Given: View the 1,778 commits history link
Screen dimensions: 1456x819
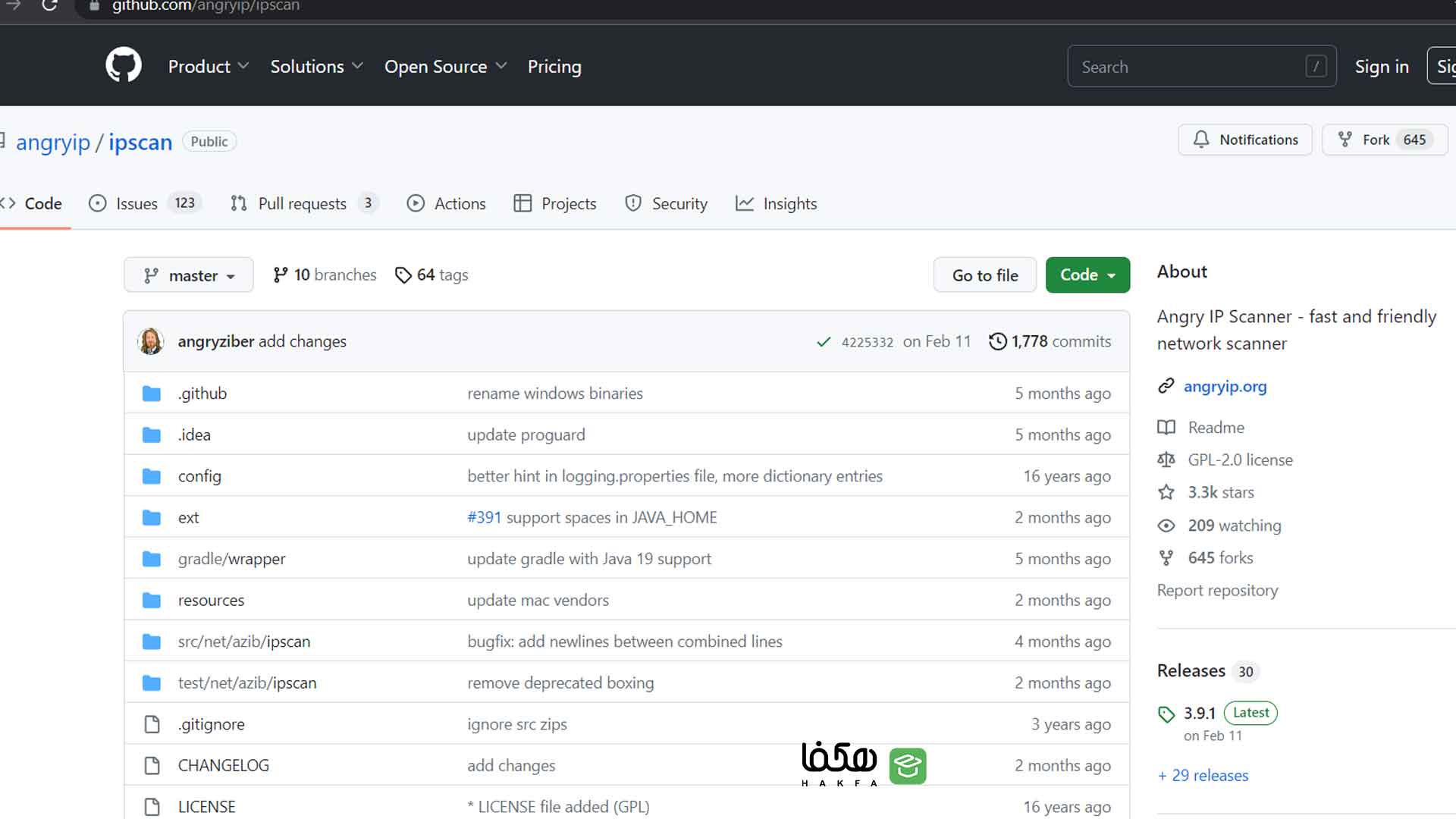Looking at the screenshot, I should [x=1050, y=341].
